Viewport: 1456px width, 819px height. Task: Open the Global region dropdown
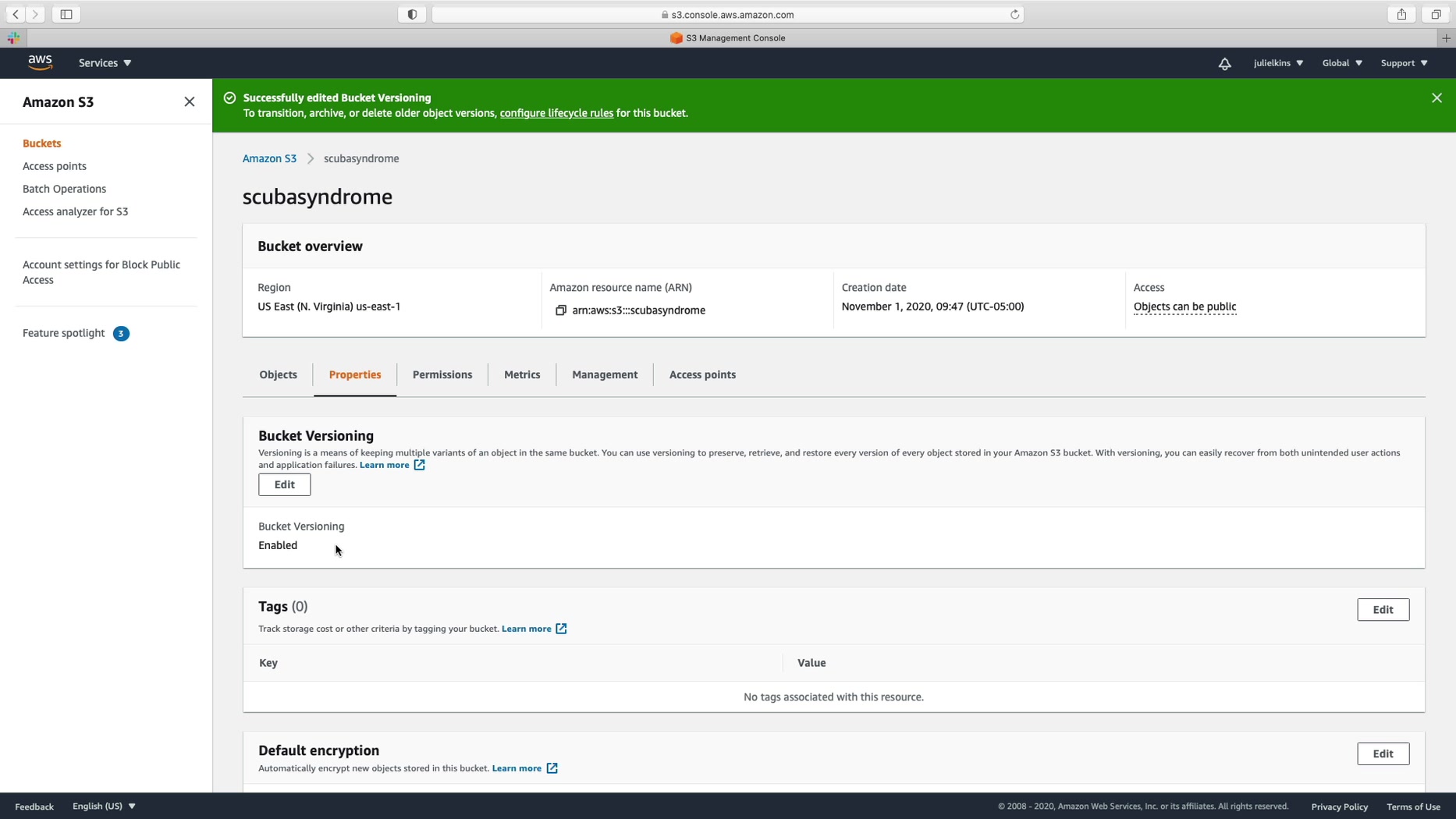(1342, 63)
